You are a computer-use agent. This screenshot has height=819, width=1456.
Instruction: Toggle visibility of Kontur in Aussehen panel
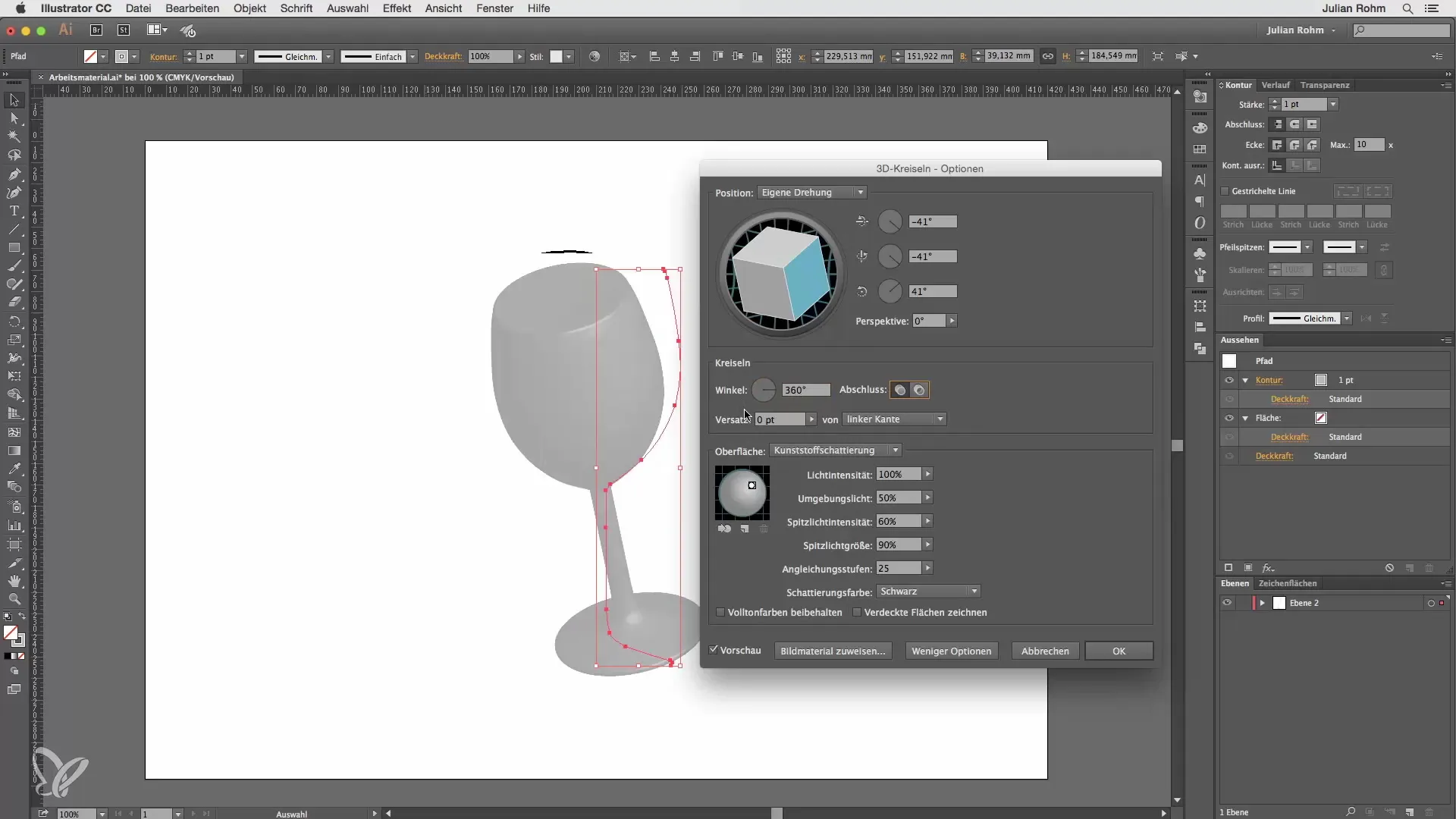(x=1229, y=380)
